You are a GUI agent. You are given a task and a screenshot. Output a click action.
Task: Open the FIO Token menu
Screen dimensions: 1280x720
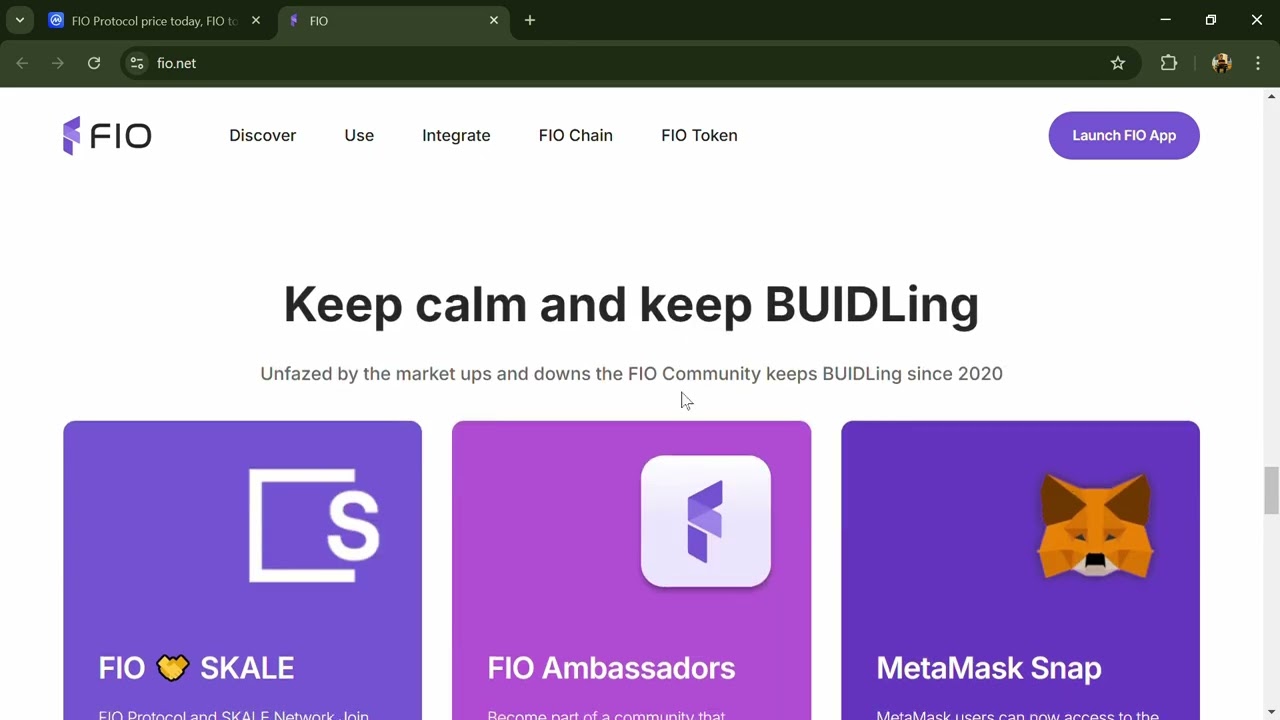699,135
